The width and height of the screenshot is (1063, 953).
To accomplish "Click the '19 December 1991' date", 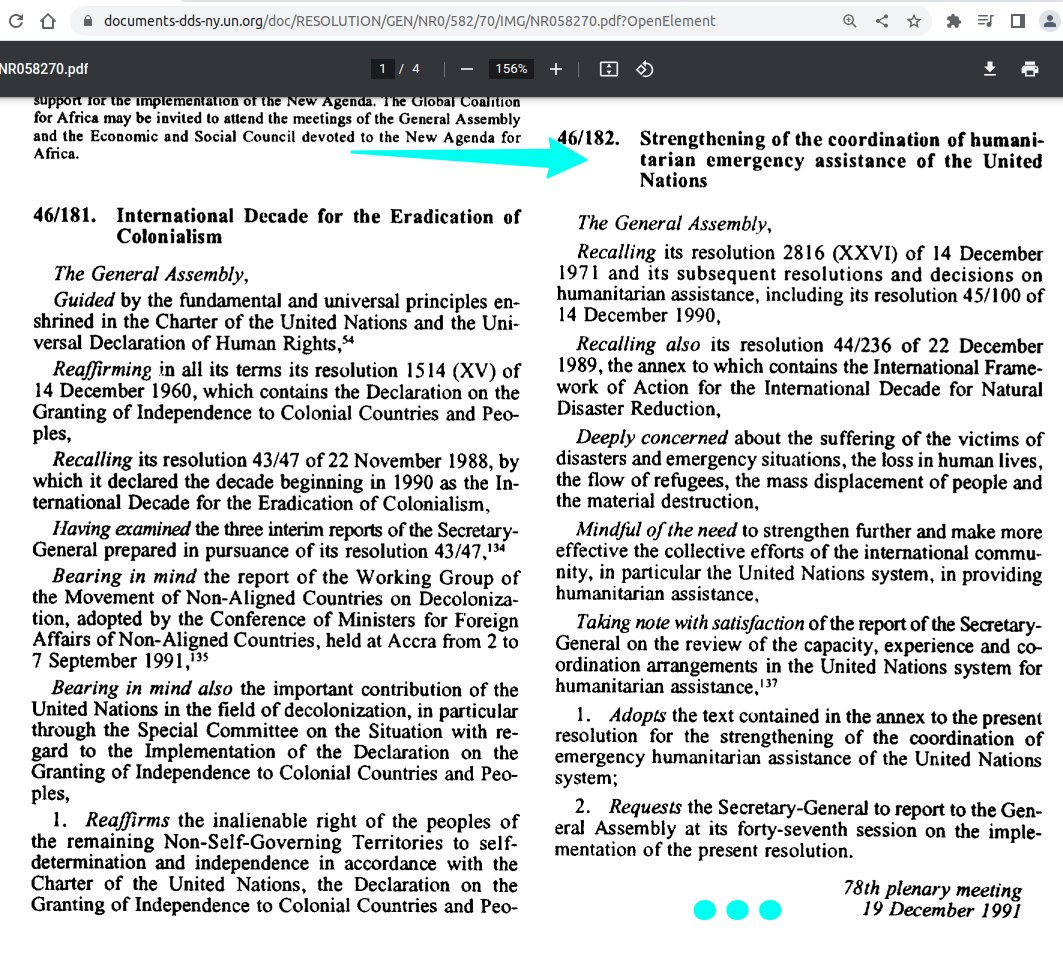I will pos(942,910).
